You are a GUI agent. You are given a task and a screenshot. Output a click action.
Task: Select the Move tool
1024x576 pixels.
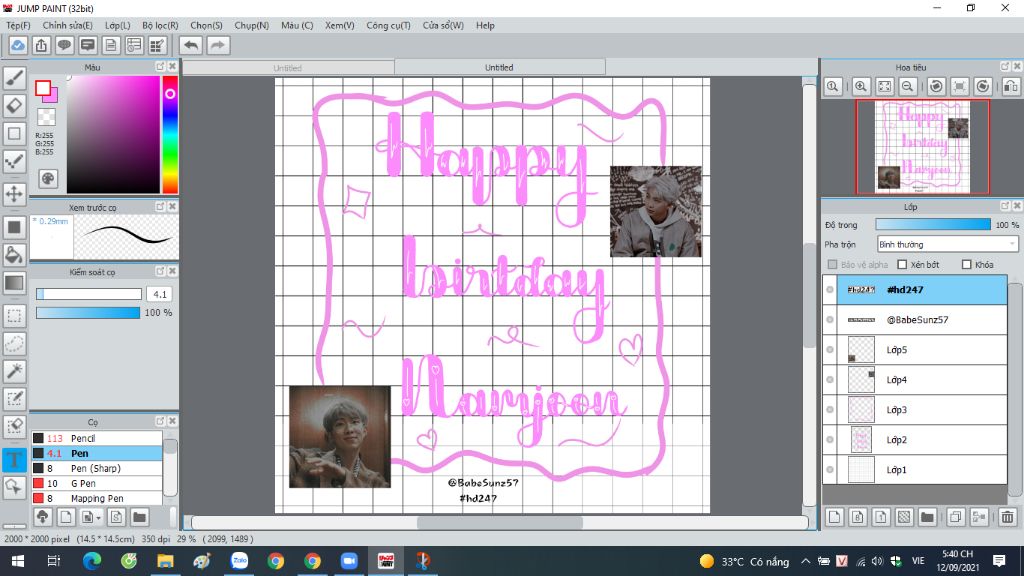14,194
